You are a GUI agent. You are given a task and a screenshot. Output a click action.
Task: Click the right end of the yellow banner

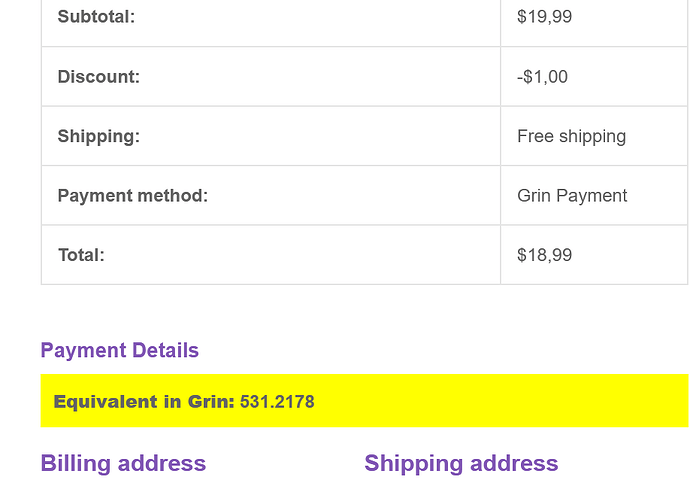[660, 400]
